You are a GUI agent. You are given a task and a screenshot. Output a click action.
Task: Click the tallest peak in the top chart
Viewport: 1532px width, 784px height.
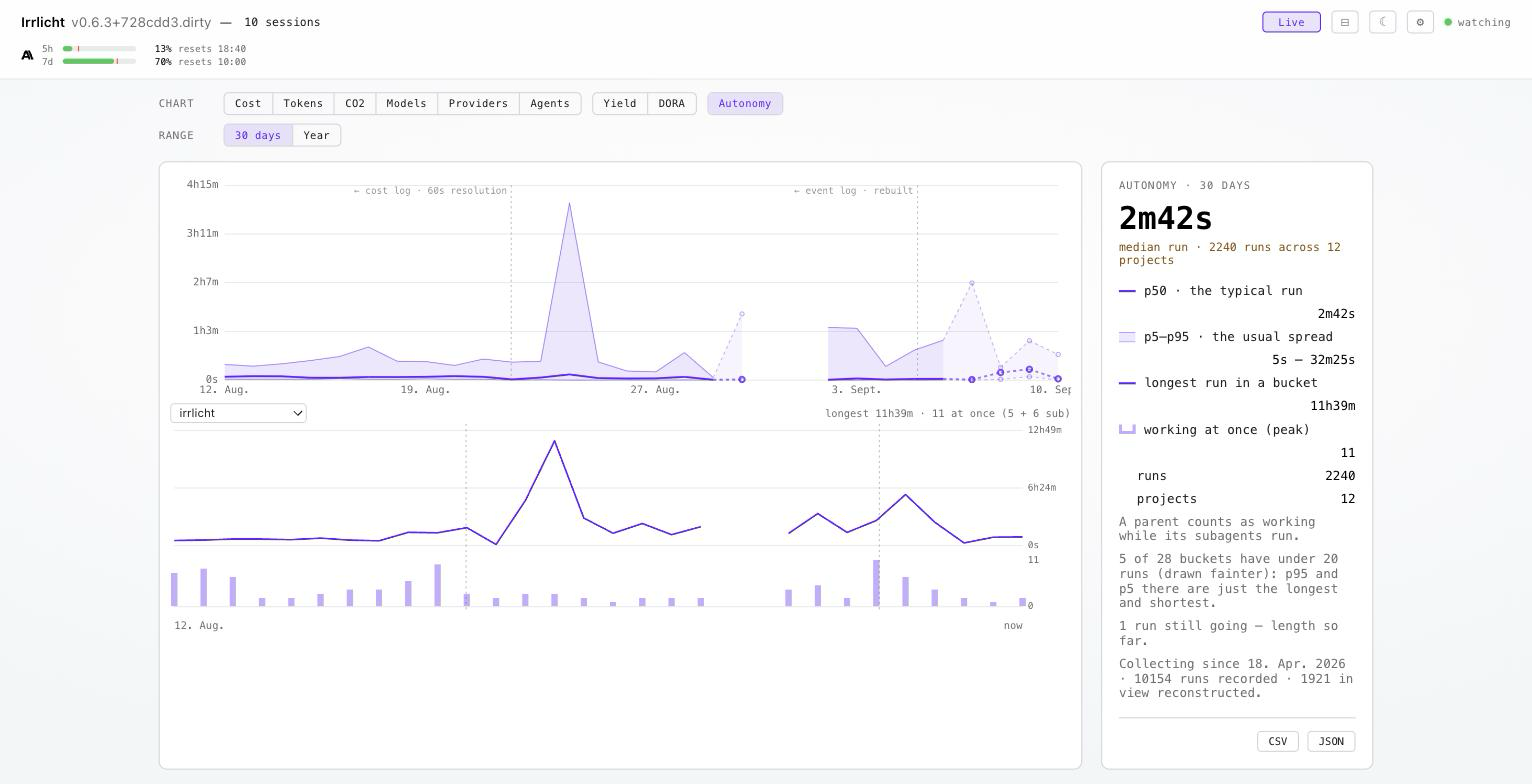(x=569, y=204)
